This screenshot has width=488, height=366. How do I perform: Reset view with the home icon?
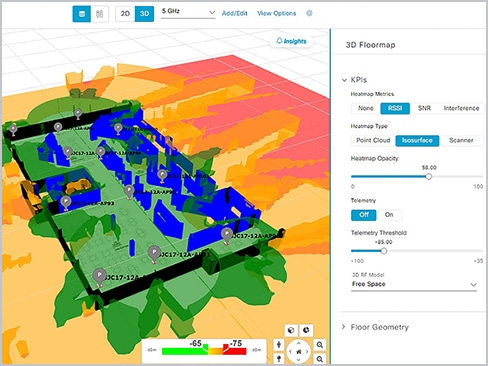point(299,351)
